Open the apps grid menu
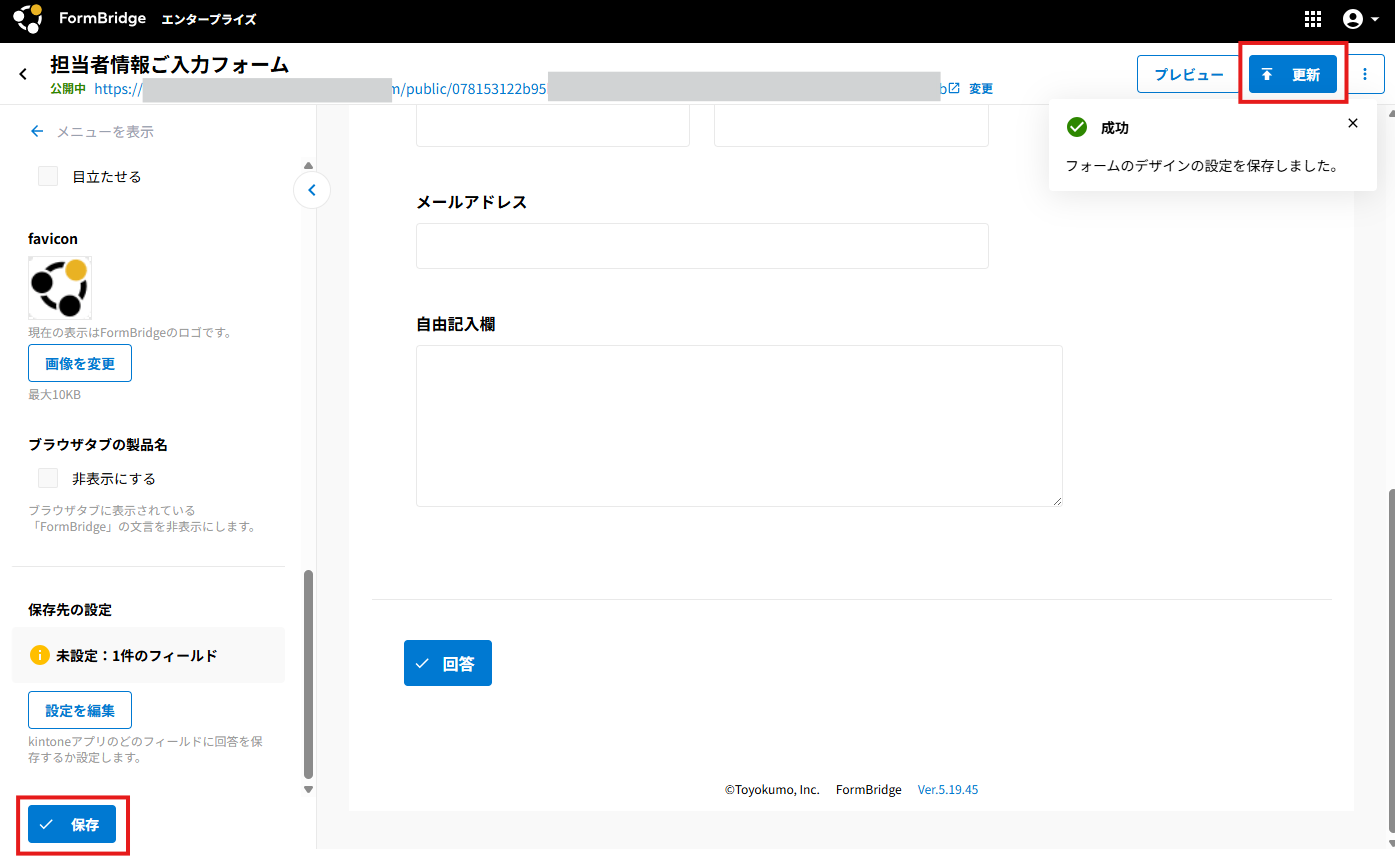The height and width of the screenshot is (856, 1395). pyautogui.click(x=1313, y=19)
